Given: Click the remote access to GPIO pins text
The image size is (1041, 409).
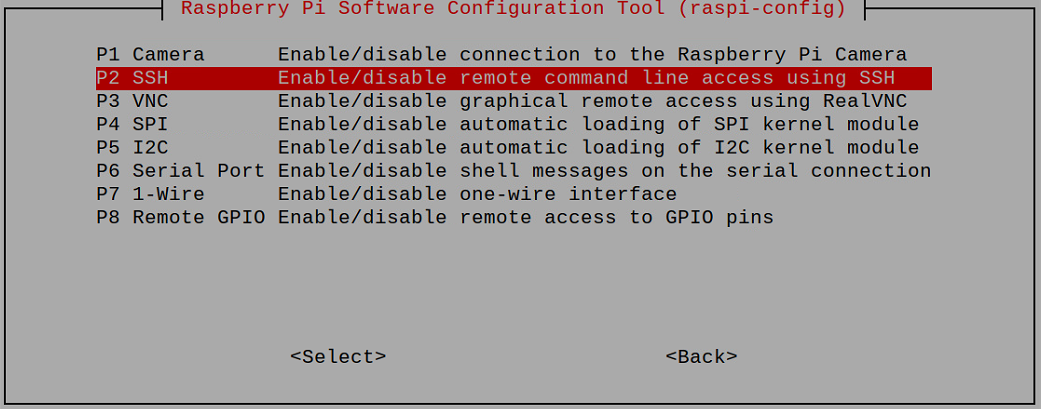Looking at the screenshot, I should pyautogui.click(x=526, y=217).
